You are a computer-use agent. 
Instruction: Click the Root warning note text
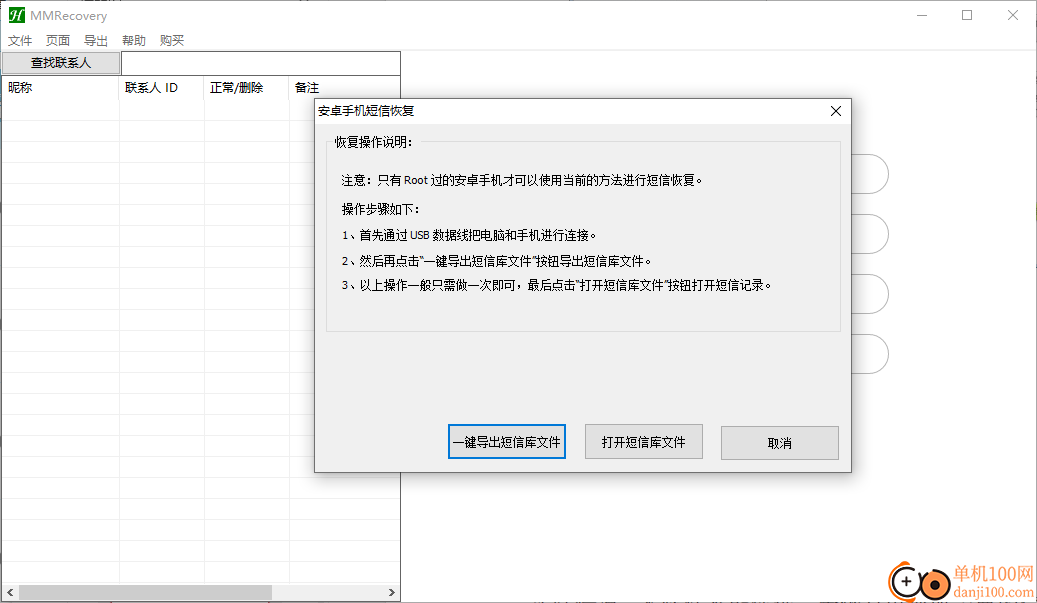click(x=522, y=180)
